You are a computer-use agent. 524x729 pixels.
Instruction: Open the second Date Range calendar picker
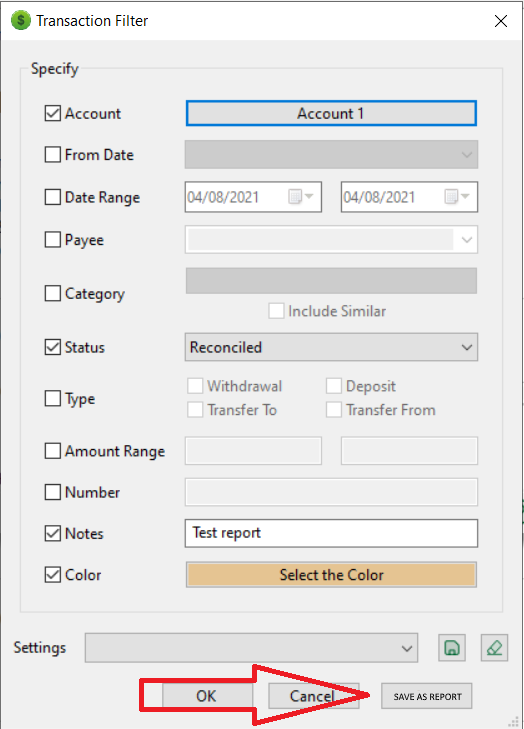pyautogui.click(x=458, y=197)
